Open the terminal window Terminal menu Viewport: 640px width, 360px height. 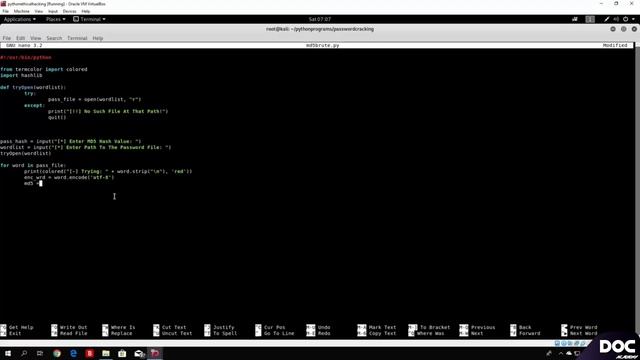[x=77, y=38]
